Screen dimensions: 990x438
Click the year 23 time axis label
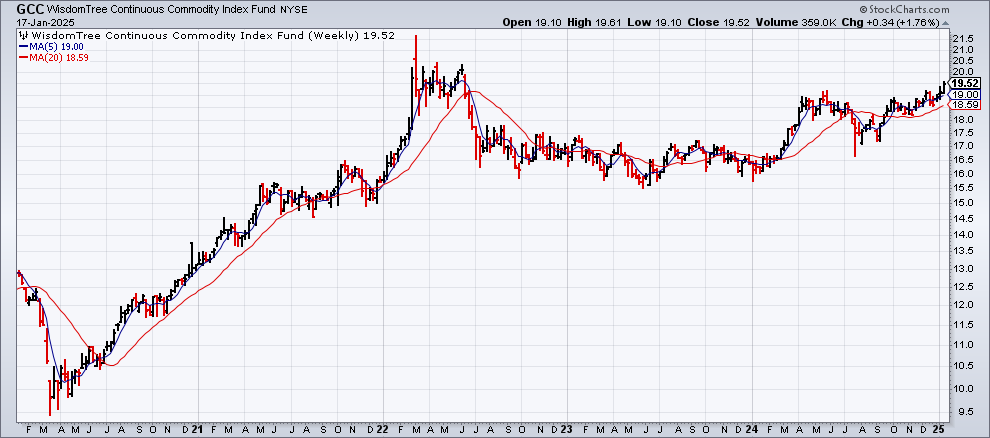(566, 429)
